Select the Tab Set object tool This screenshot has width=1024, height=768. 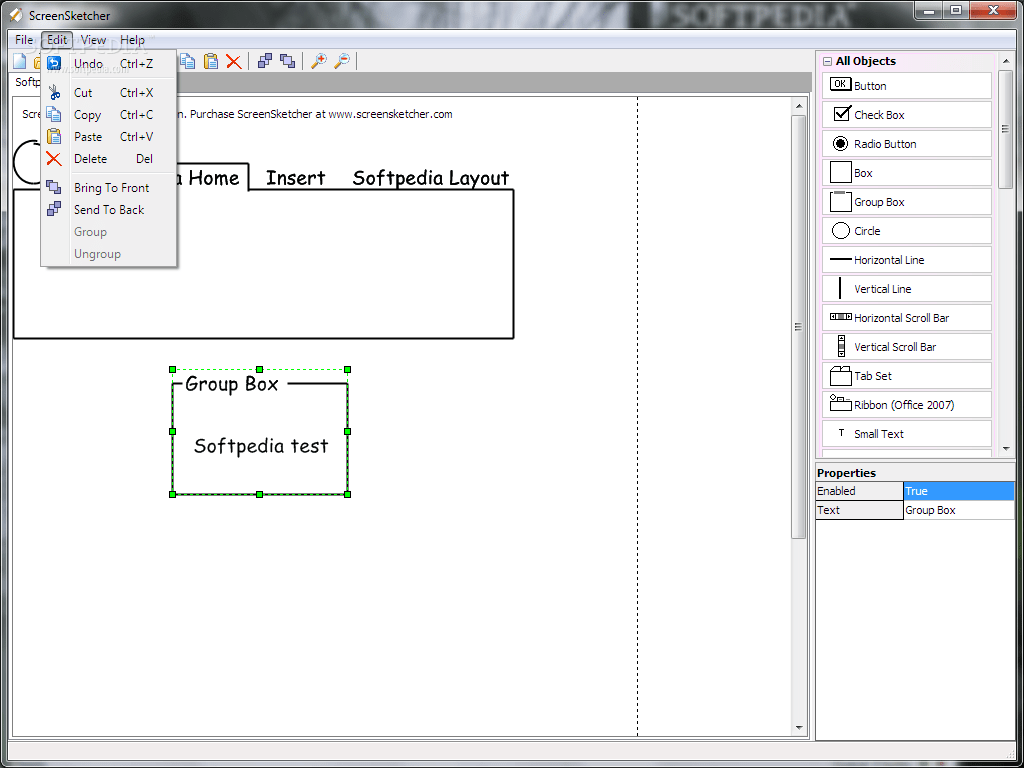906,376
